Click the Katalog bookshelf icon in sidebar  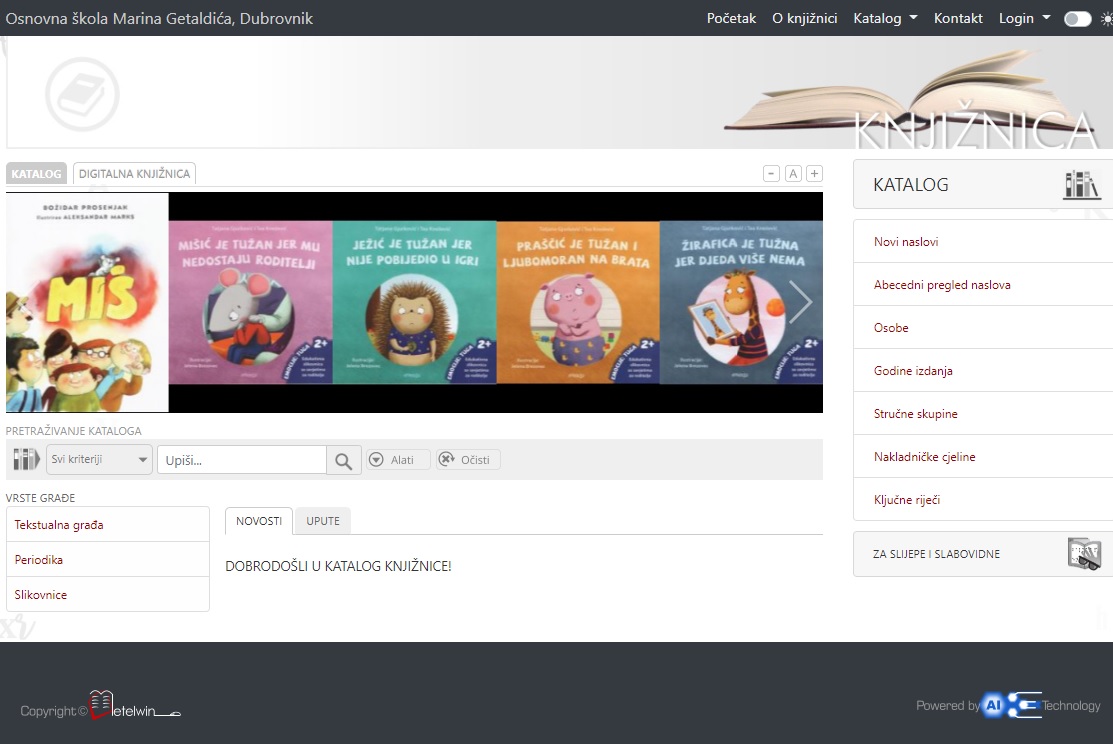[x=1081, y=185]
